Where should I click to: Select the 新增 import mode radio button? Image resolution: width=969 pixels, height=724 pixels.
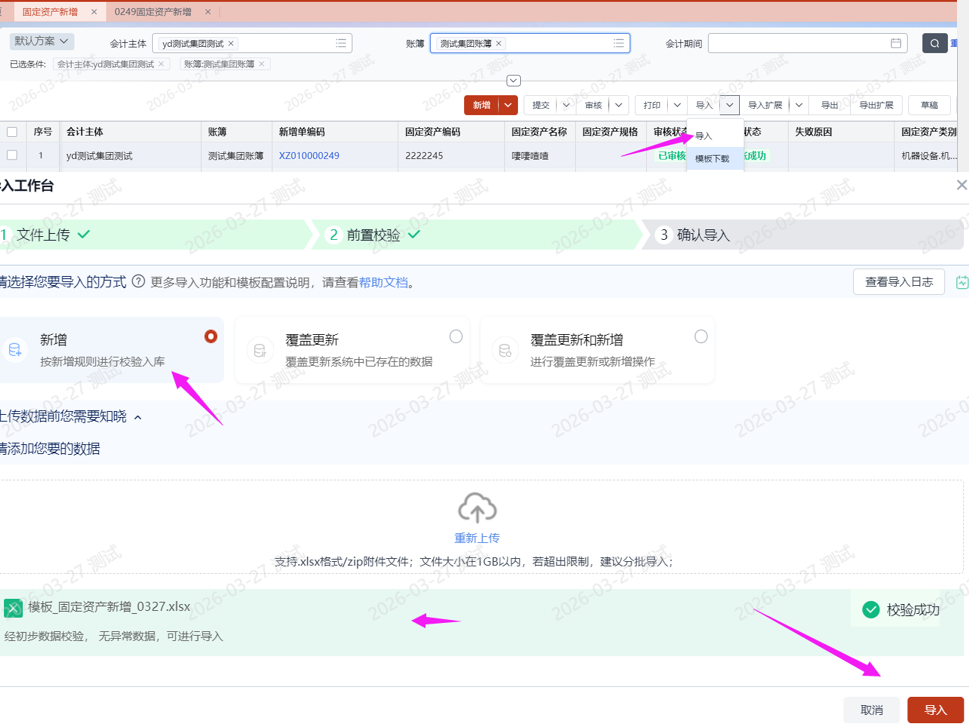pyautogui.click(x=210, y=336)
